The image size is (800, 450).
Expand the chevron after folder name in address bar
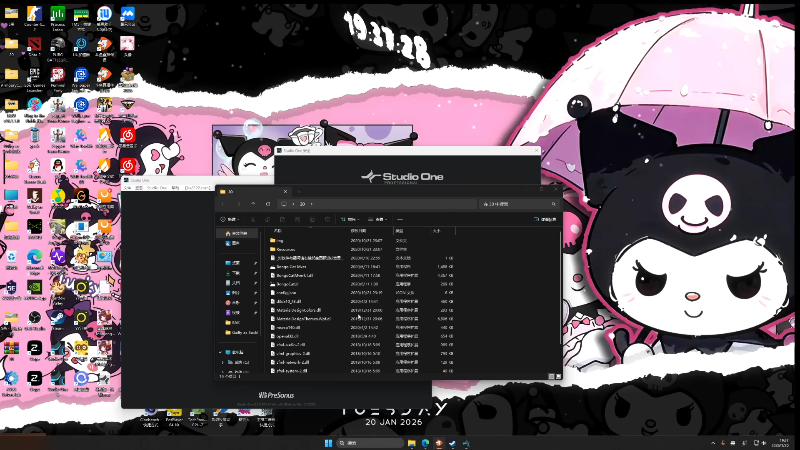coord(311,204)
